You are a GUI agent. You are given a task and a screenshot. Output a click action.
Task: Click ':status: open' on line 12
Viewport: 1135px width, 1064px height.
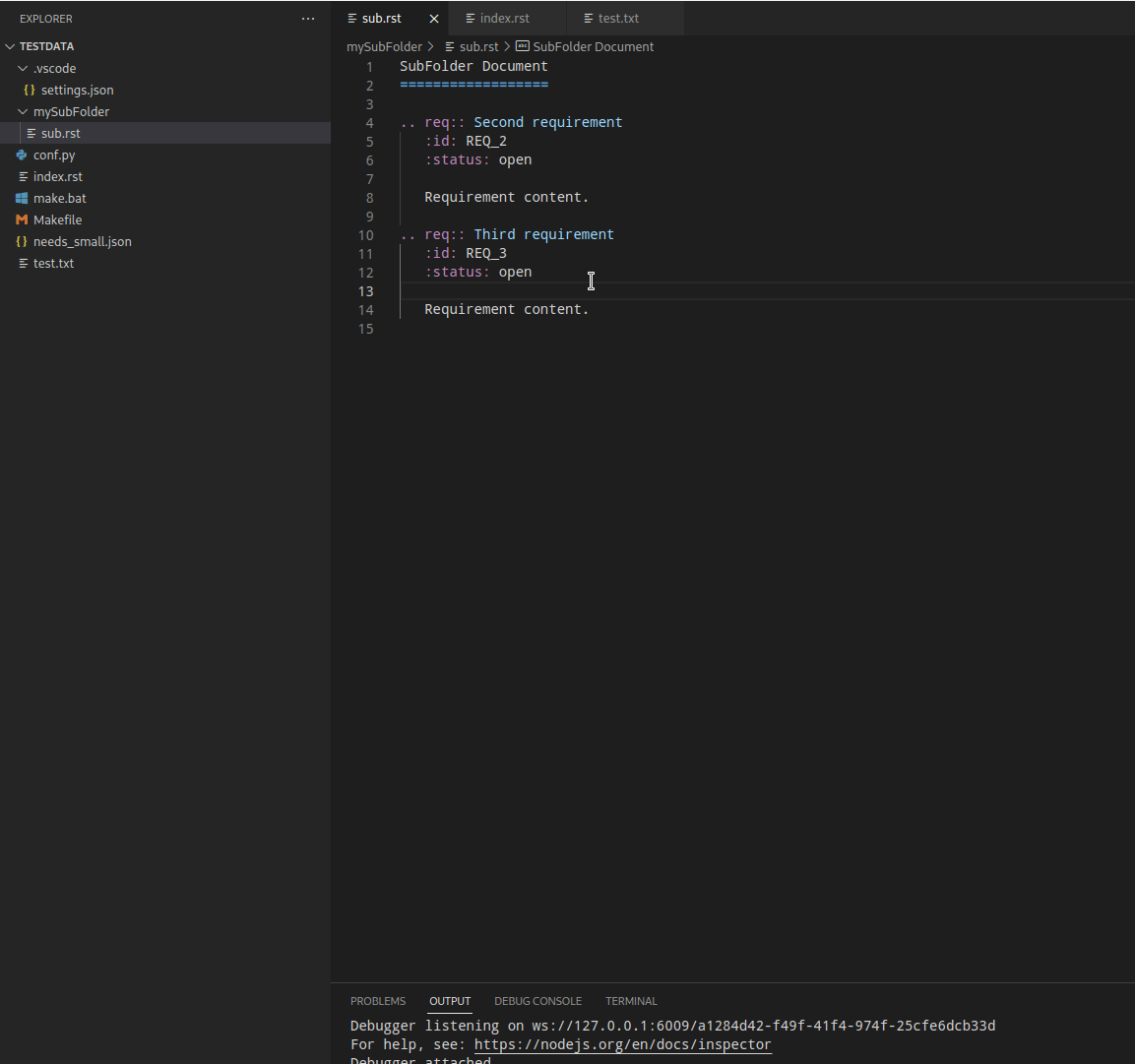tap(477, 273)
